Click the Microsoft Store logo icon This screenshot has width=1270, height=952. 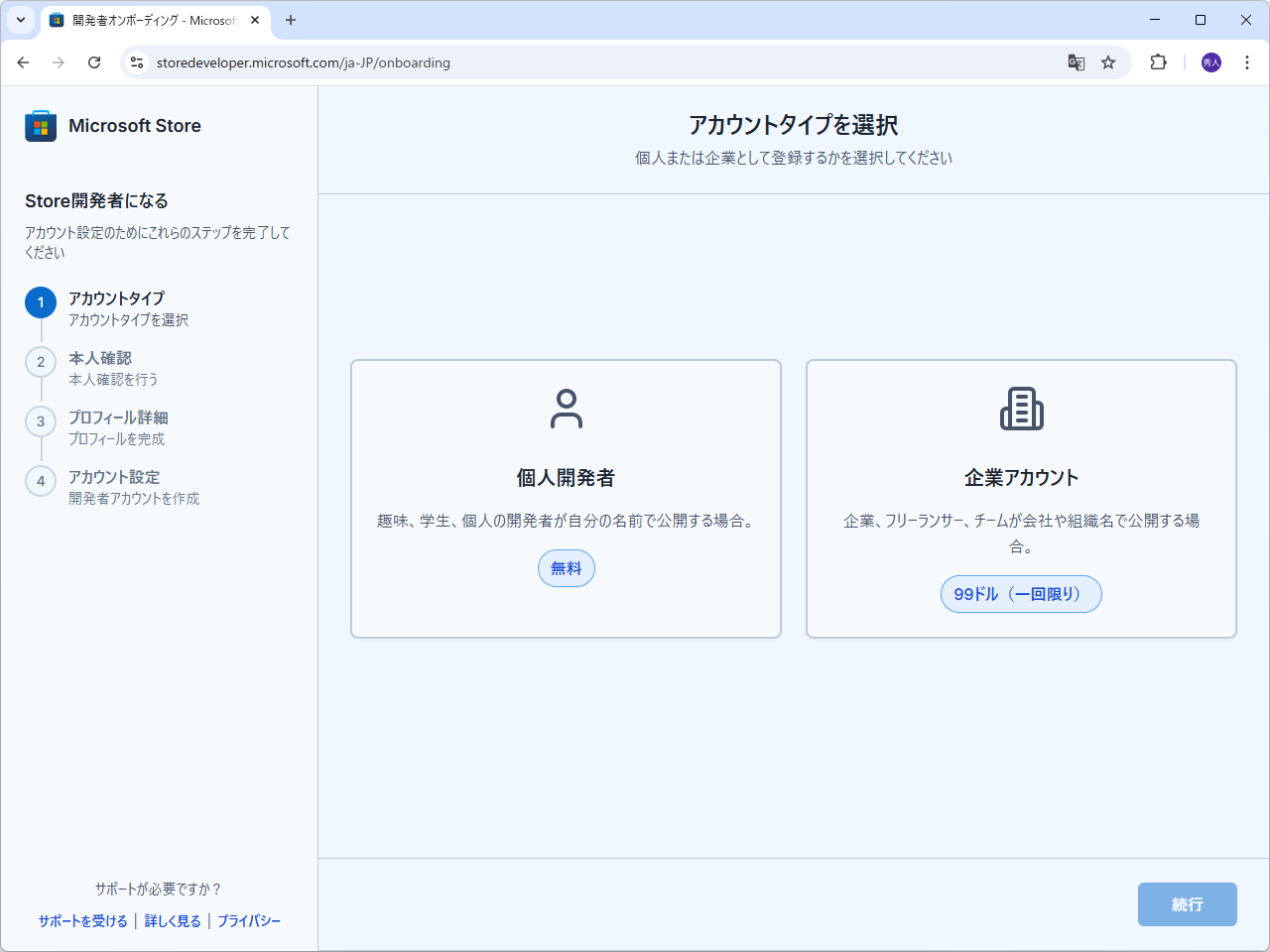click(x=40, y=126)
